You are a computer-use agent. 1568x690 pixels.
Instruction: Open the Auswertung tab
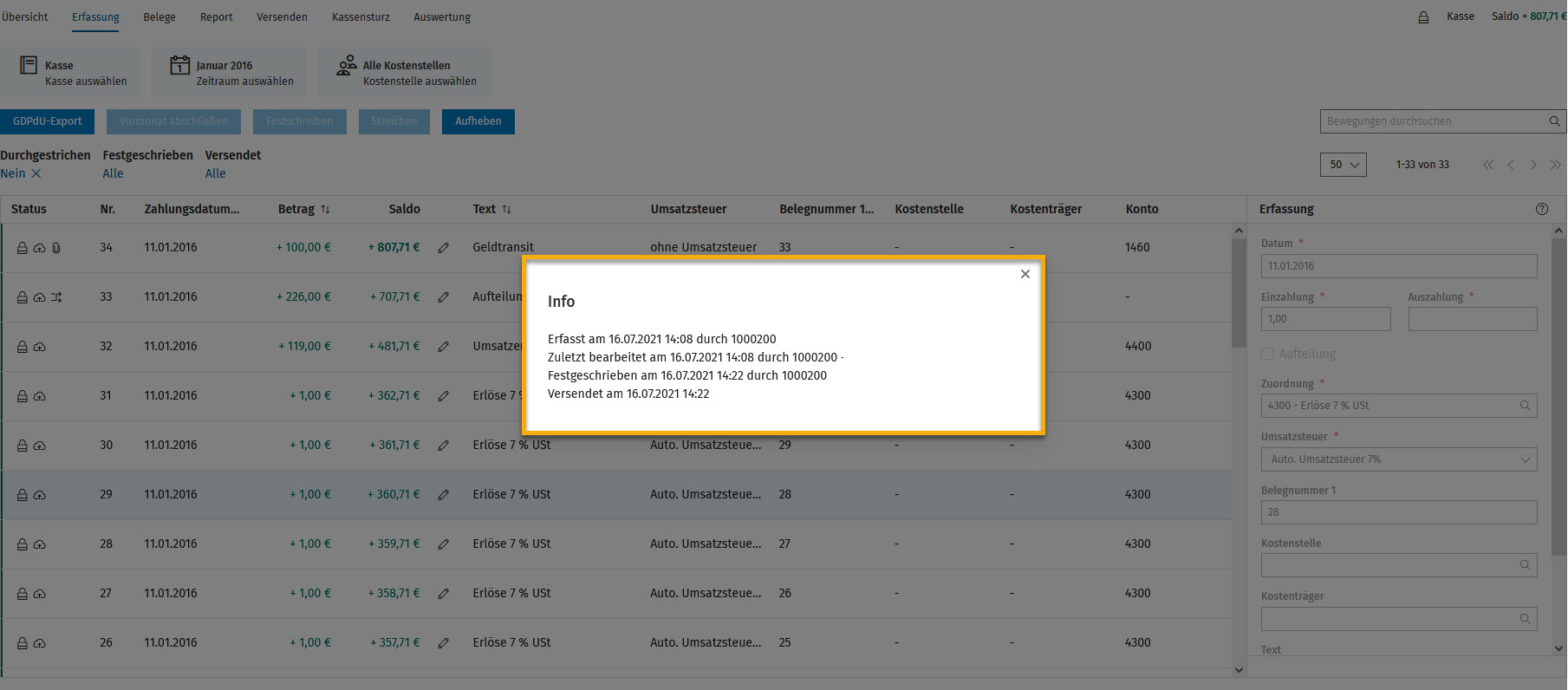tap(442, 17)
